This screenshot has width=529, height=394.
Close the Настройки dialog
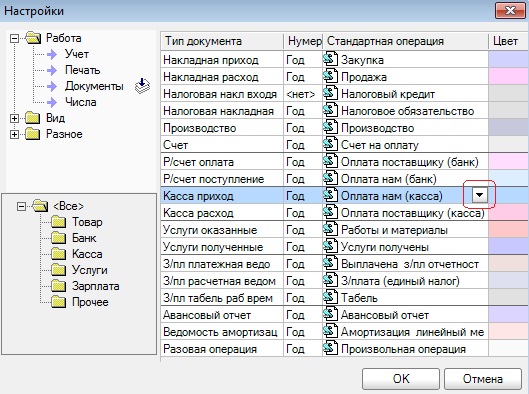pyautogui.click(x=510, y=10)
